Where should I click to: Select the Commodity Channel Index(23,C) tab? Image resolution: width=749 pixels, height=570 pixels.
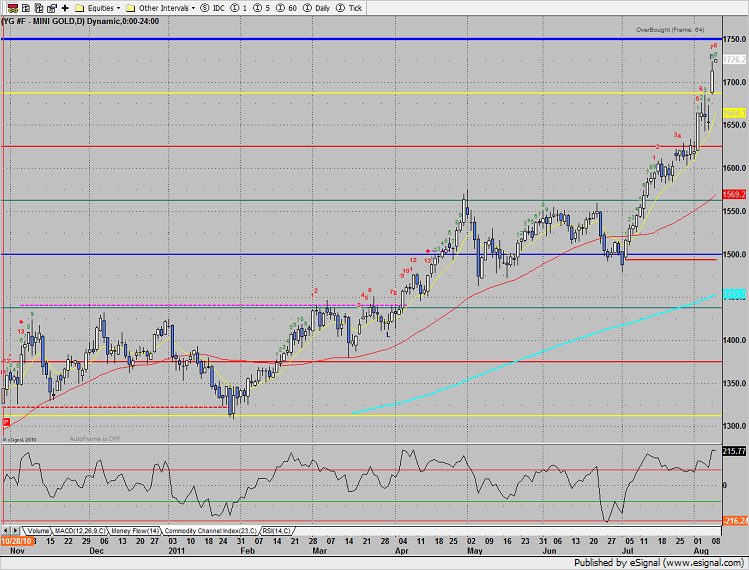click(211, 531)
